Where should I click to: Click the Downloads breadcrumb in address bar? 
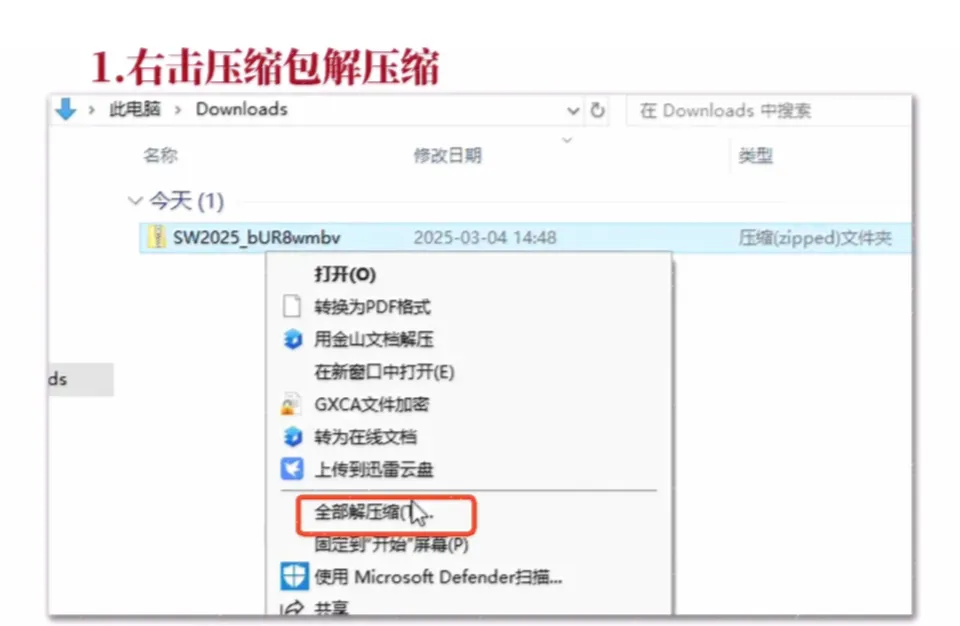[x=242, y=109]
